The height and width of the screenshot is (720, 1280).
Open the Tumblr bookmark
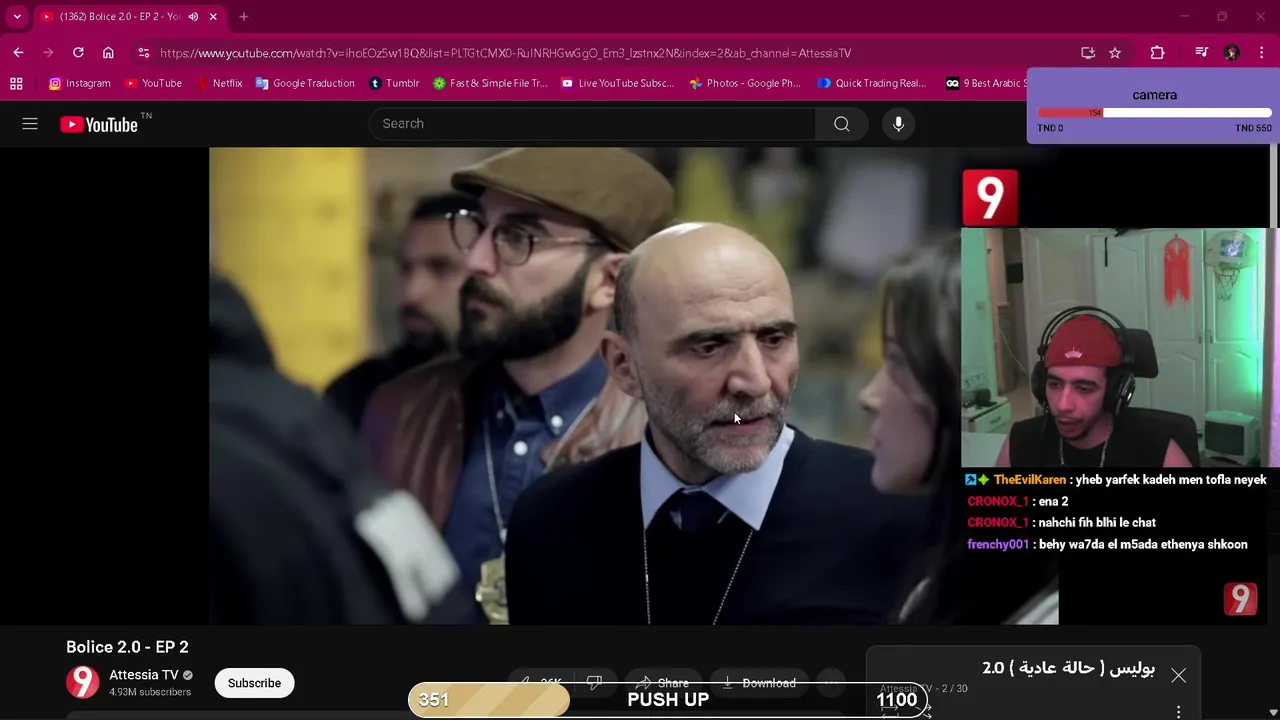(394, 83)
